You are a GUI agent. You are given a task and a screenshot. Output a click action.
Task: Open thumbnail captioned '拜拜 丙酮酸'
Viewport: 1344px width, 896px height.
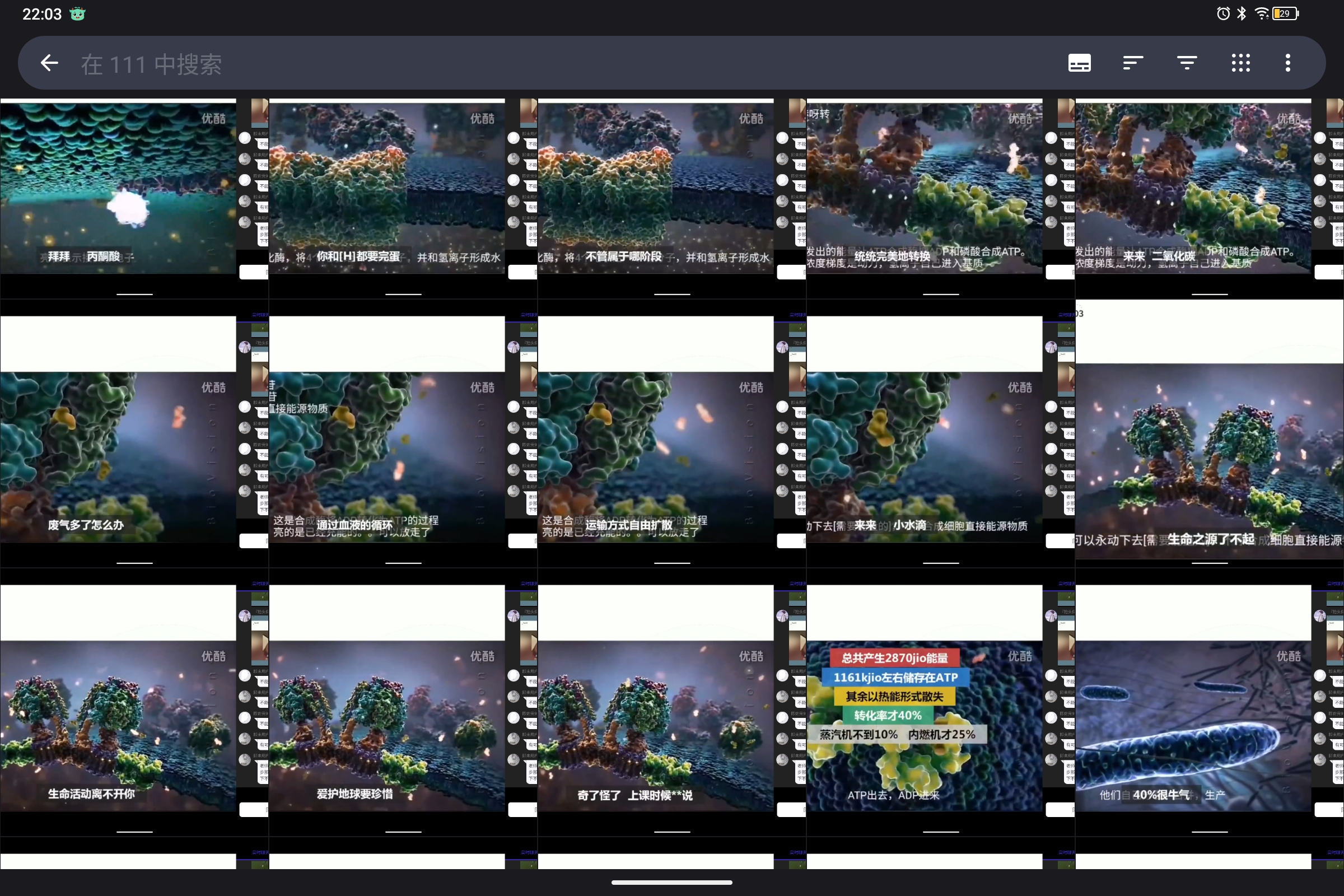click(134, 199)
